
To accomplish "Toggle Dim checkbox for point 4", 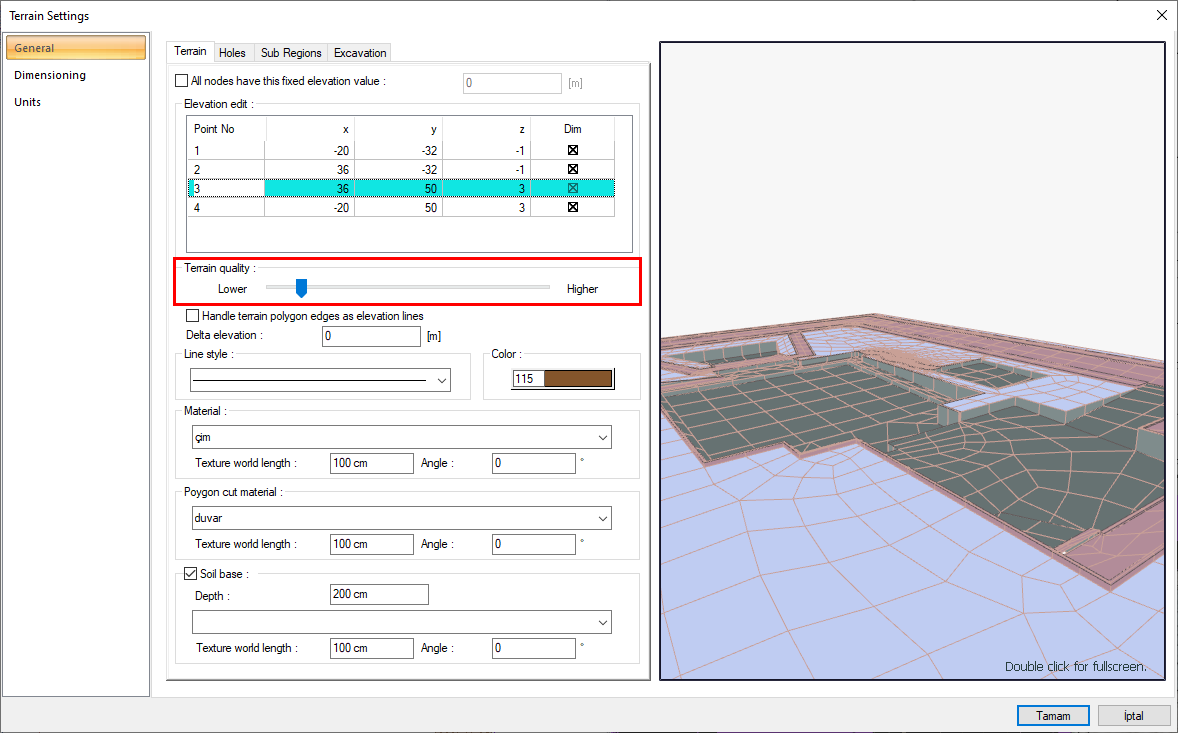I will pos(573,207).
